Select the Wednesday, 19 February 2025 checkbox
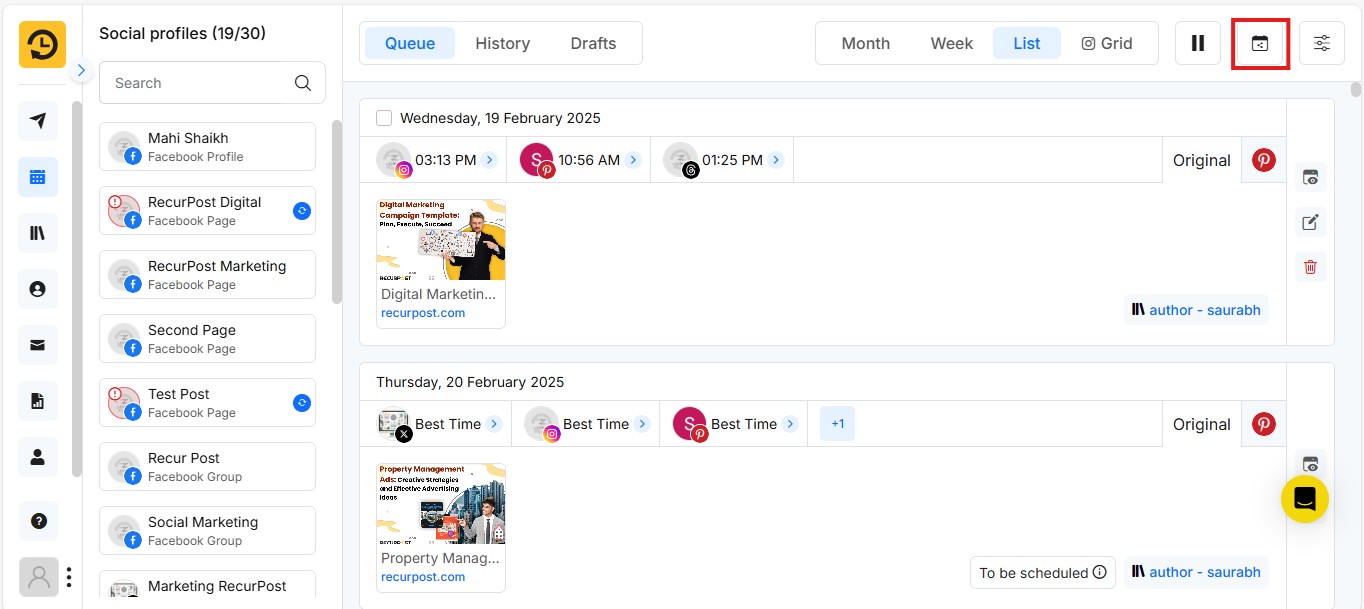The width and height of the screenshot is (1364, 609). click(x=384, y=117)
